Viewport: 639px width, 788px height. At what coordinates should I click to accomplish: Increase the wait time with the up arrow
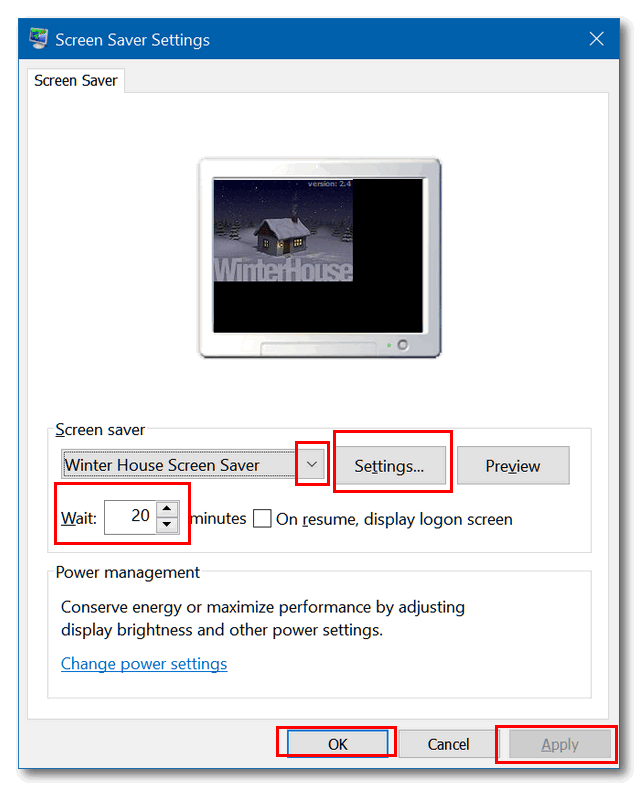167,509
